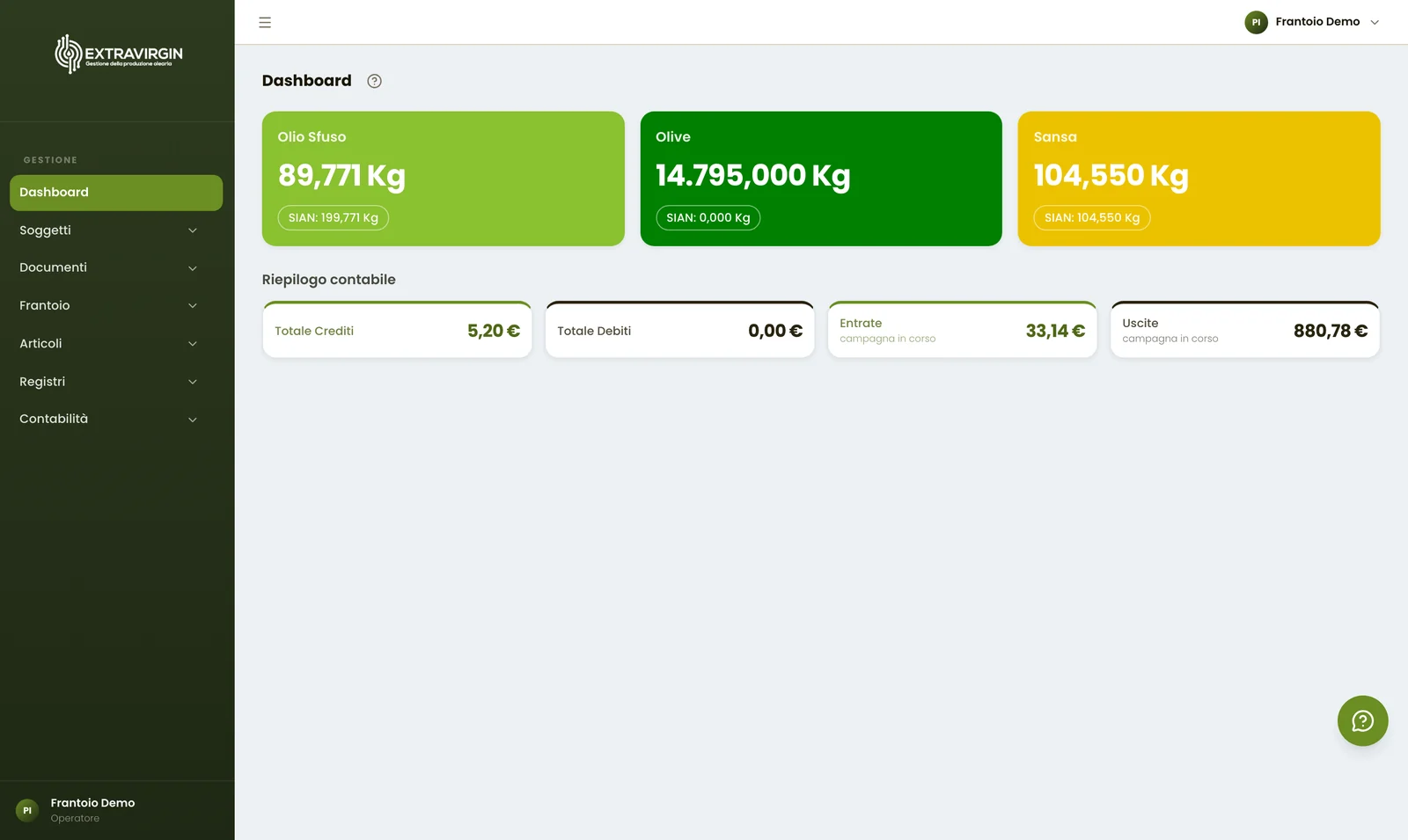Expand the Frantoio menu chevron
Screen dimensions: 1408x840
coord(193,306)
